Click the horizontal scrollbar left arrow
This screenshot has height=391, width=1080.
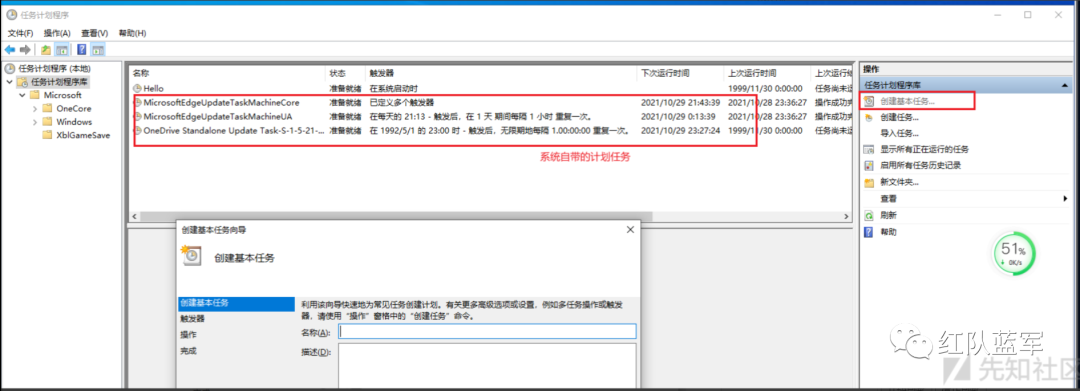(x=135, y=217)
